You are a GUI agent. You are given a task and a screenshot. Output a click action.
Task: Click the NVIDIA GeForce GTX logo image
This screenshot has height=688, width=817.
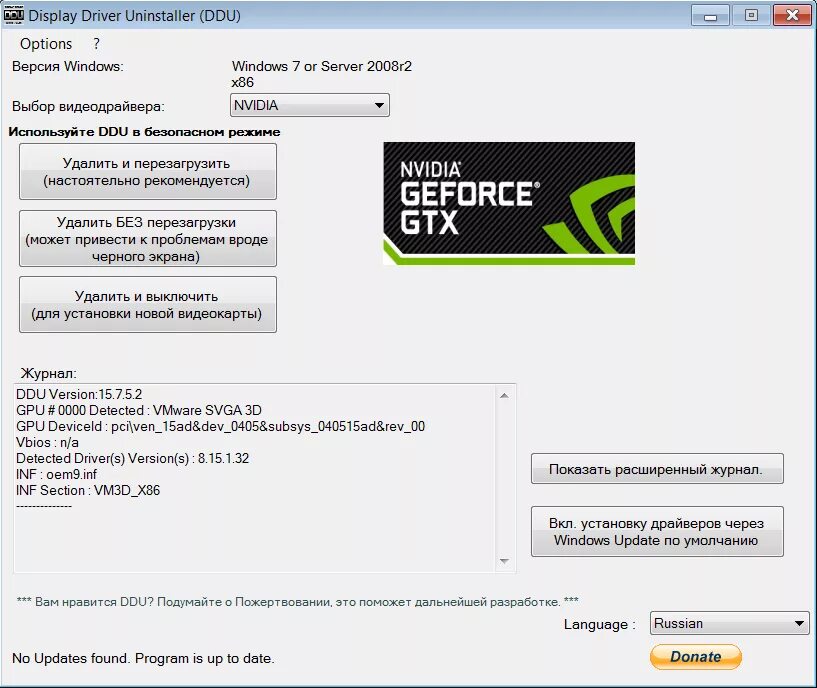(509, 203)
